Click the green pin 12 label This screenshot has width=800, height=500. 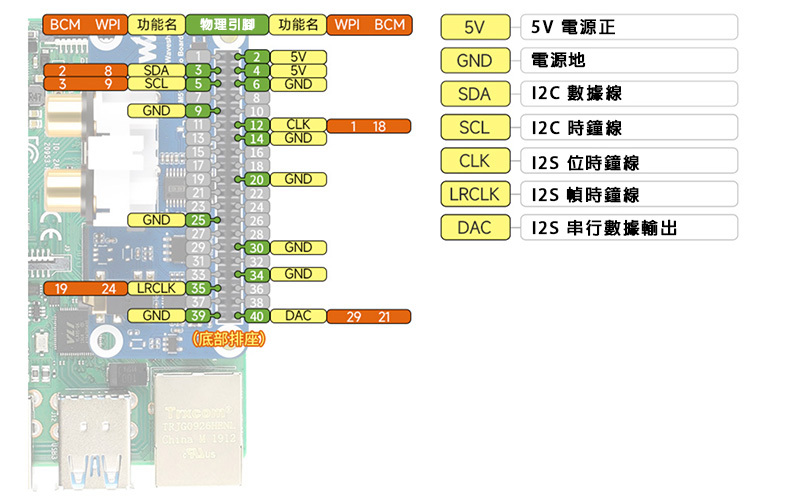tap(257, 125)
